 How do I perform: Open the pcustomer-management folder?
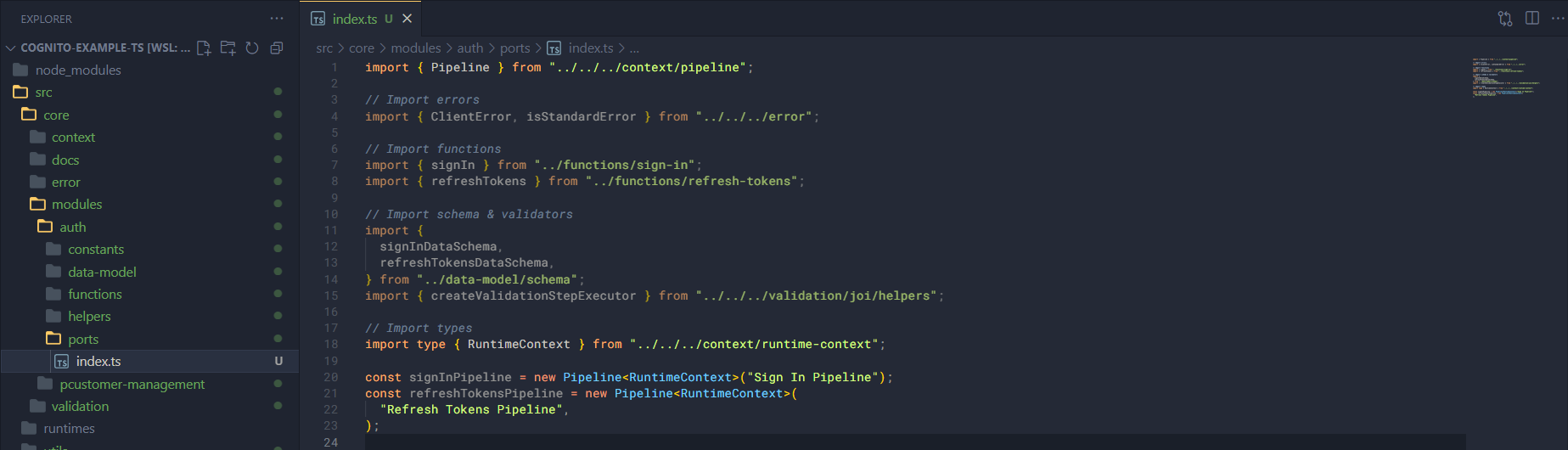(132, 384)
